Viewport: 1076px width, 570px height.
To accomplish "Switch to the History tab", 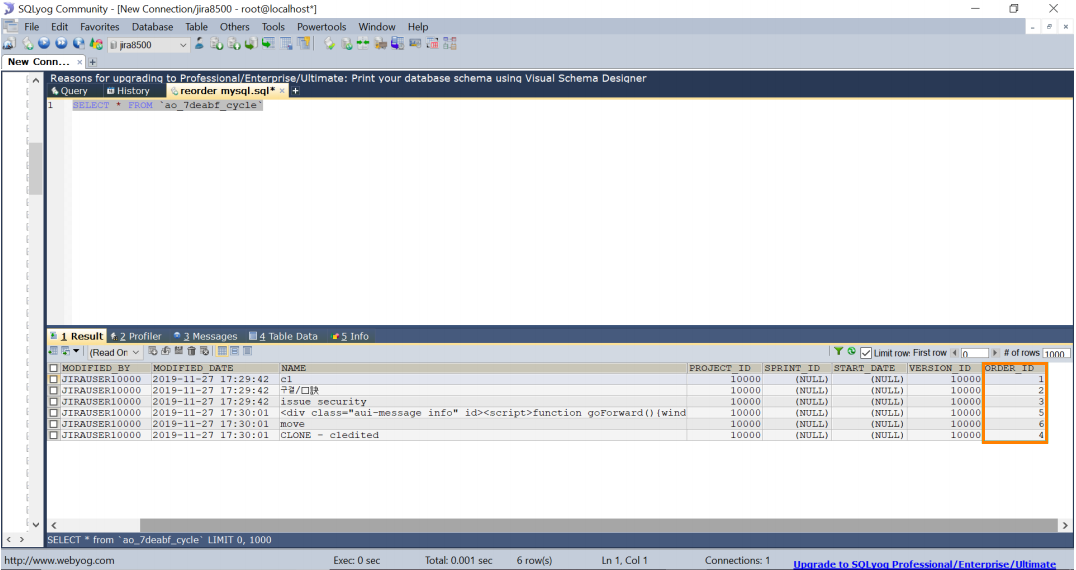I will [x=128, y=91].
